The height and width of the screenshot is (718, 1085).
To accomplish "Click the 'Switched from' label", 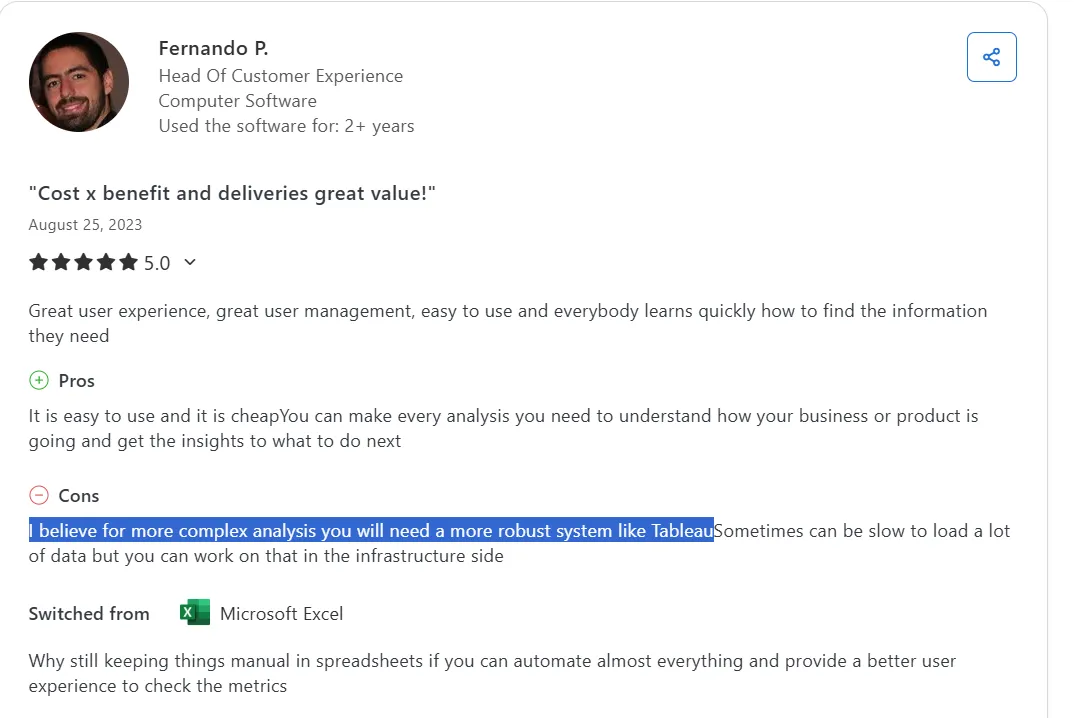I will [89, 614].
